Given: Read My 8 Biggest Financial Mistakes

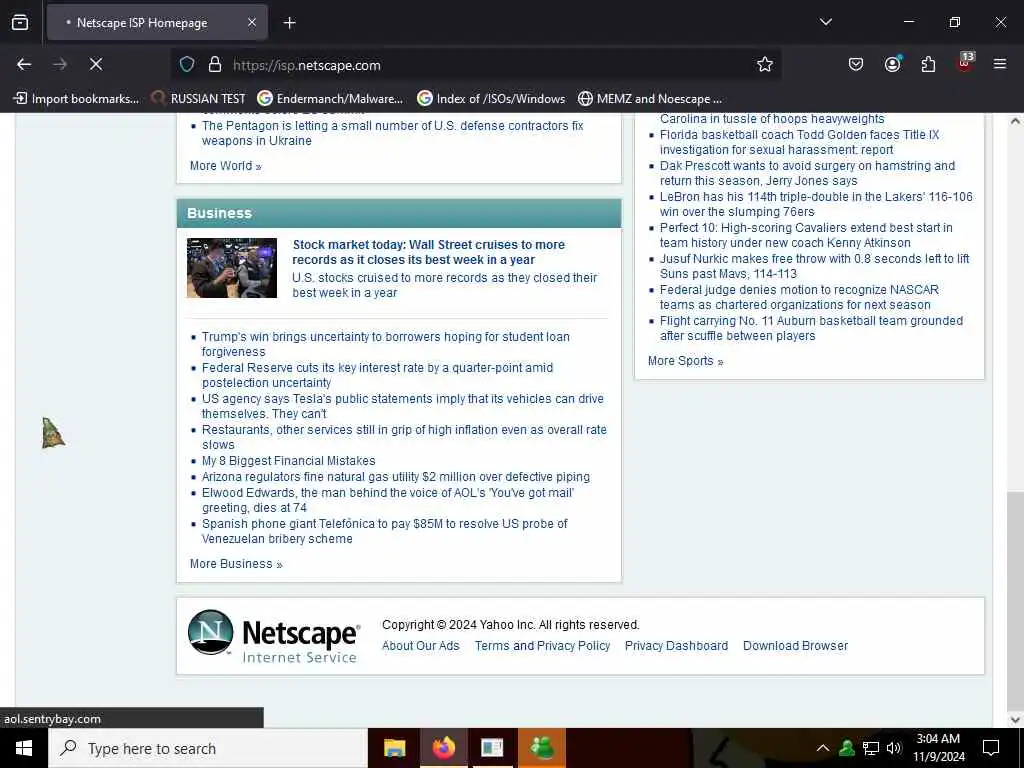Looking at the screenshot, I should click(x=289, y=461).
